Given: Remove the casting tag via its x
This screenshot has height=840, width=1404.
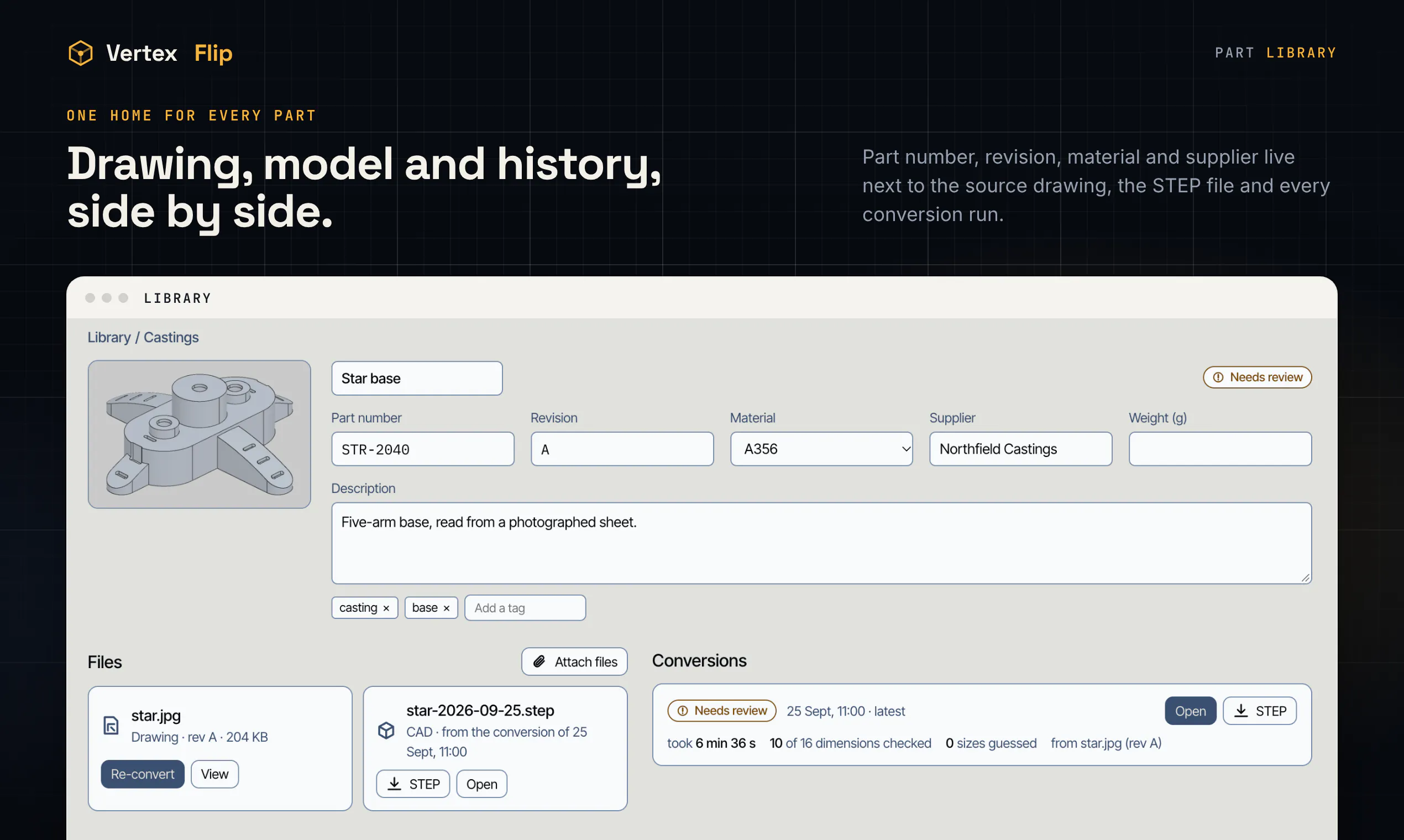Looking at the screenshot, I should click(386, 608).
